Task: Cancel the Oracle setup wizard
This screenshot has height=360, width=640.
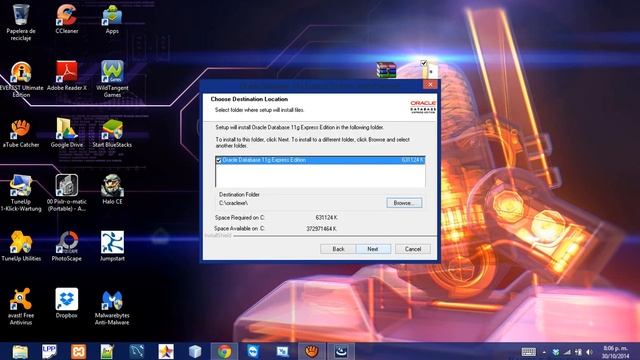Action: click(x=413, y=249)
